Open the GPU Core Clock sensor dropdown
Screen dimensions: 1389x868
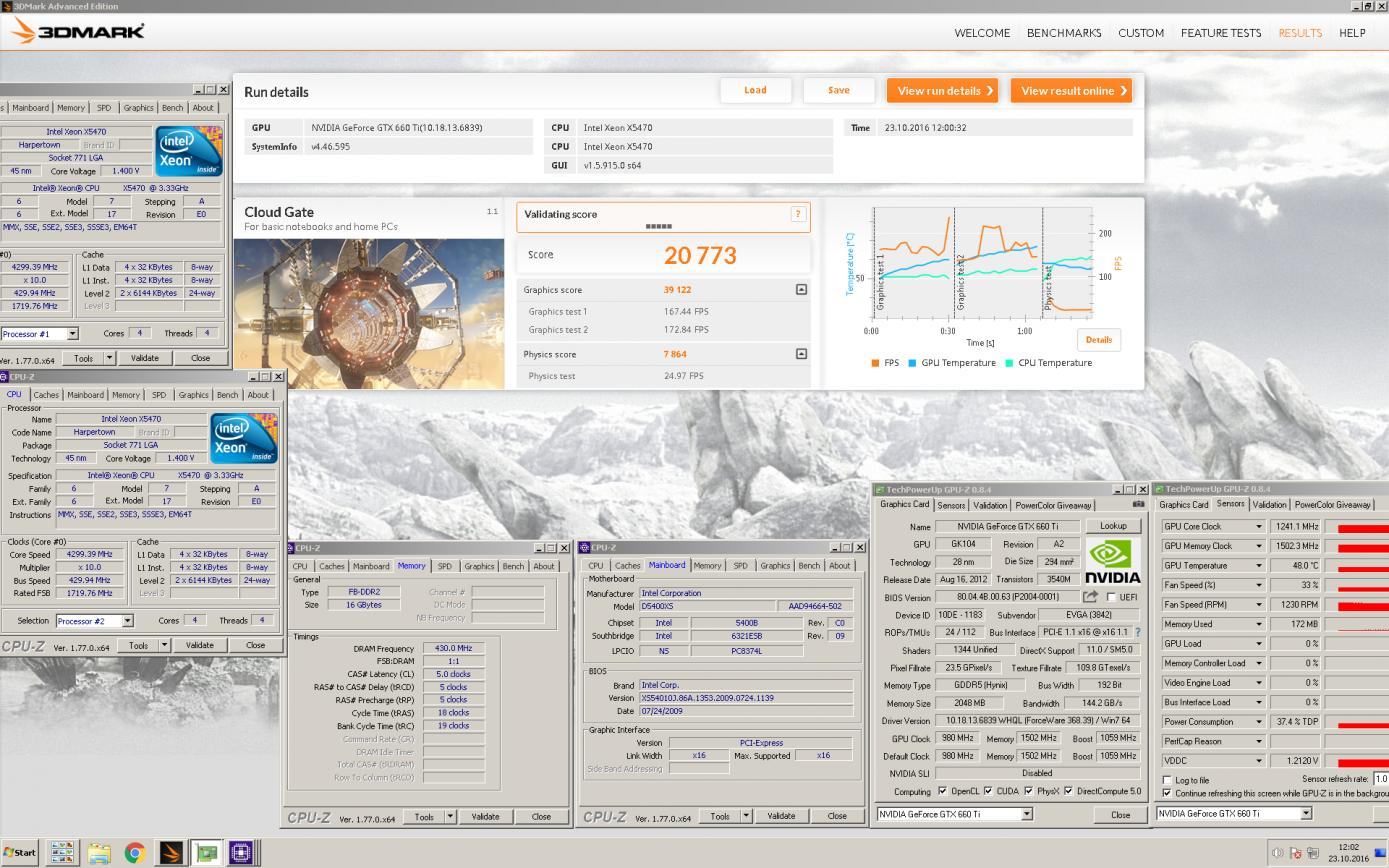[1259, 526]
